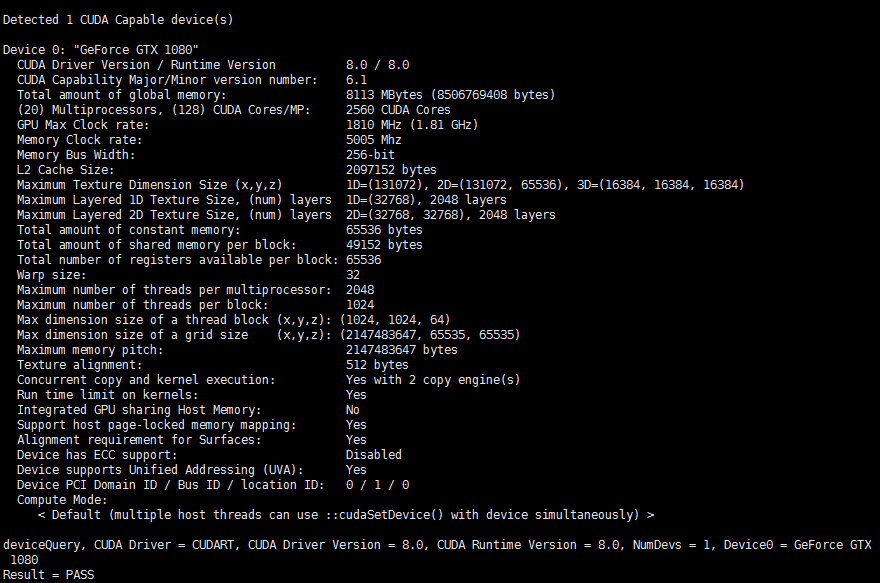The width and height of the screenshot is (880, 583).
Task: Click the "Disabled" ECC support value
Action: tap(374, 455)
